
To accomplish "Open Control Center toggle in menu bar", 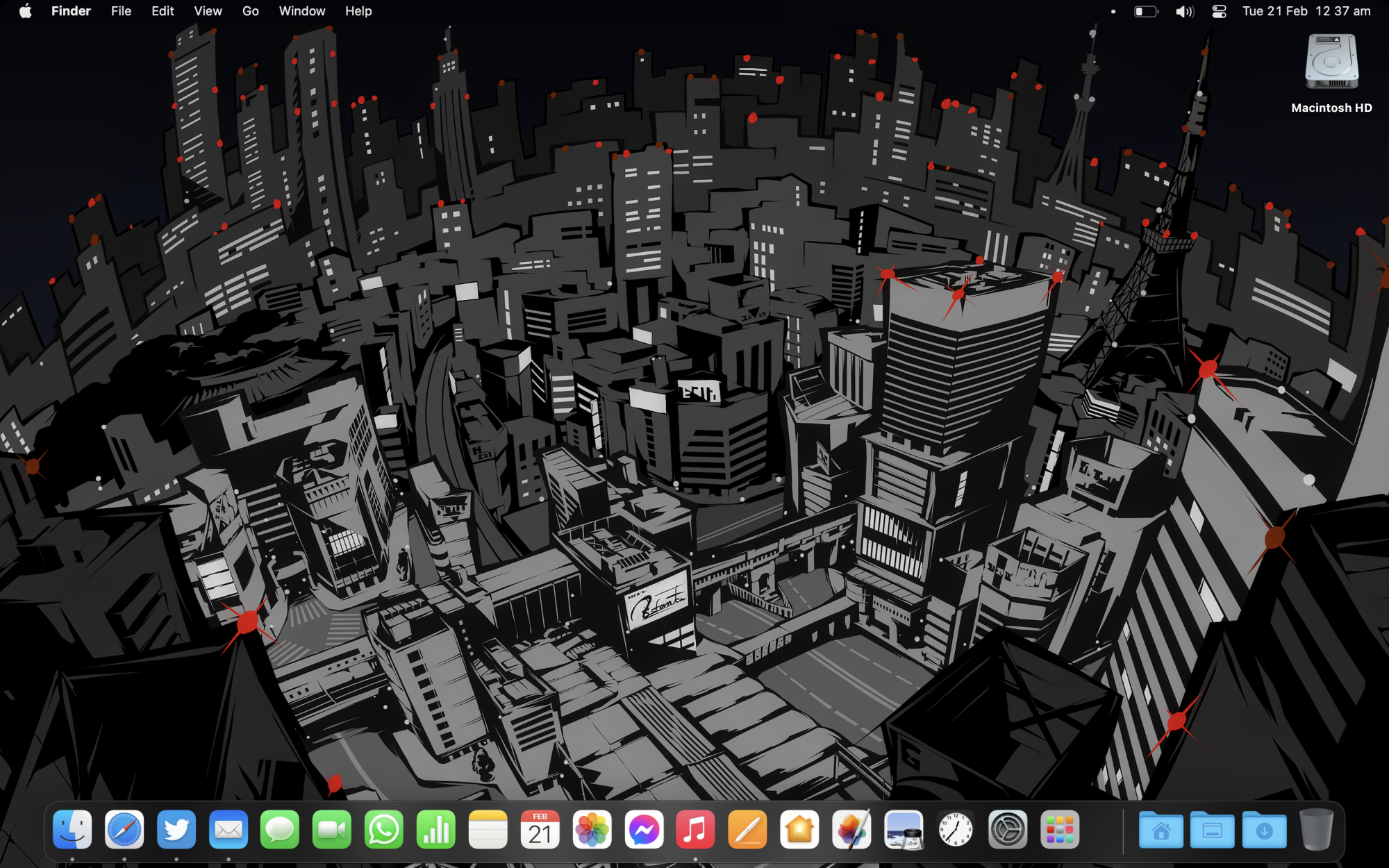I will click(x=1219, y=11).
